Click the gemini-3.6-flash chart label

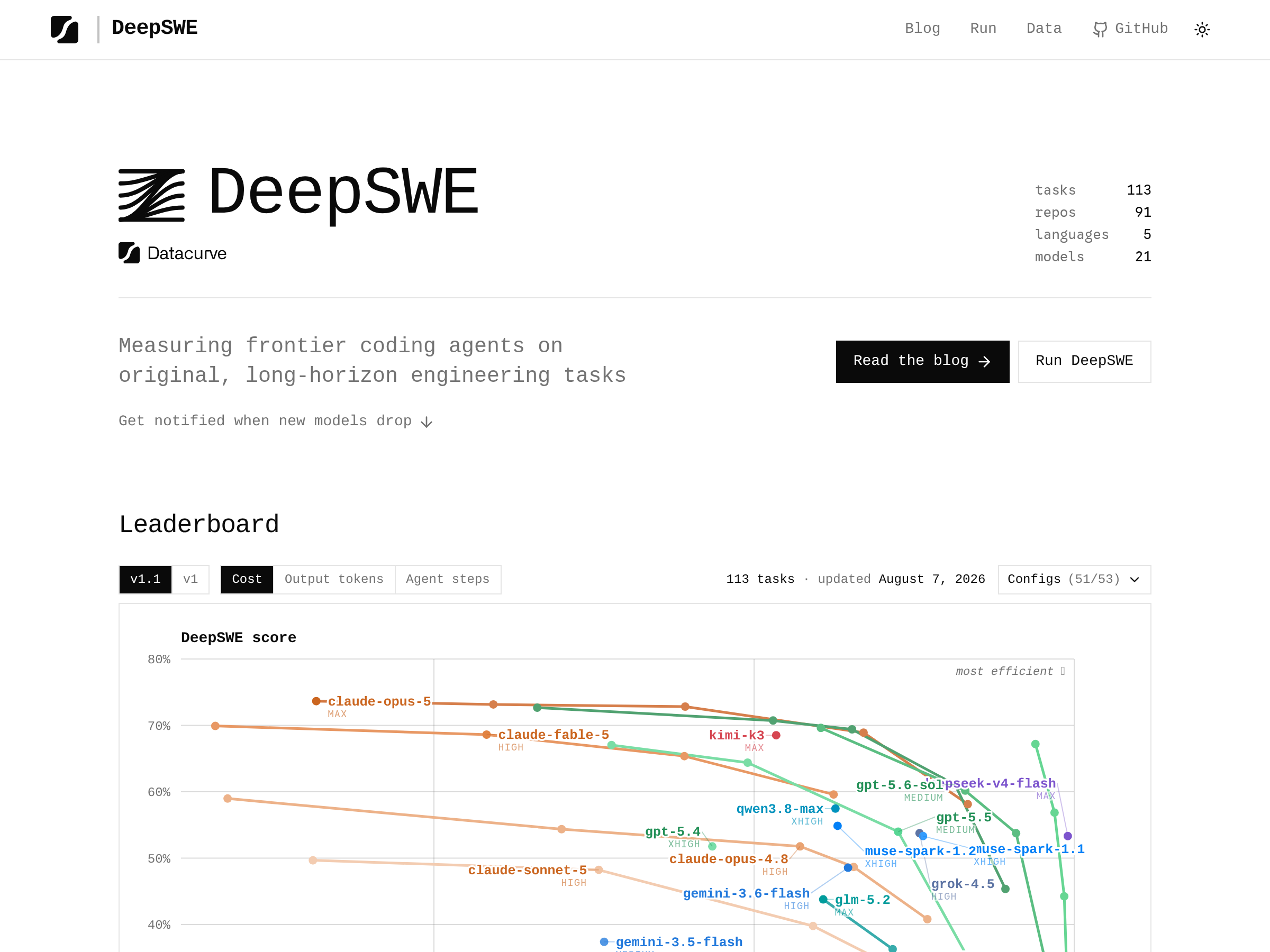(x=746, y=893)
